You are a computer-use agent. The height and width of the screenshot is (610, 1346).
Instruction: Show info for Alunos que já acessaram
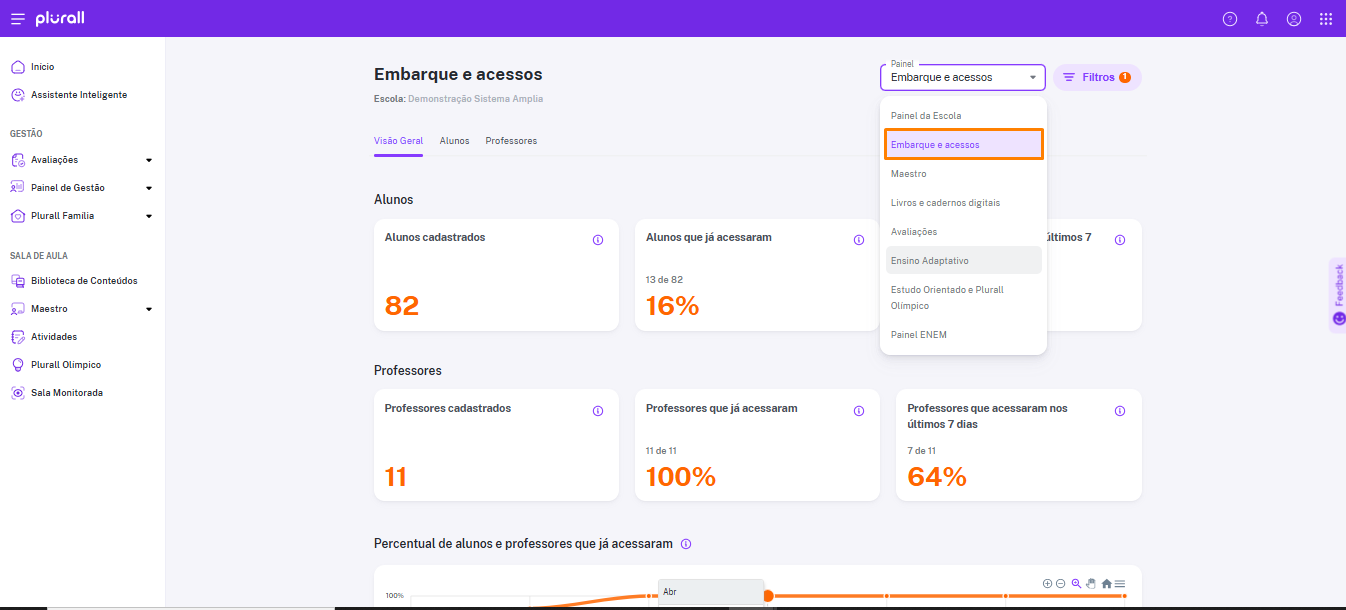(859, 240)
